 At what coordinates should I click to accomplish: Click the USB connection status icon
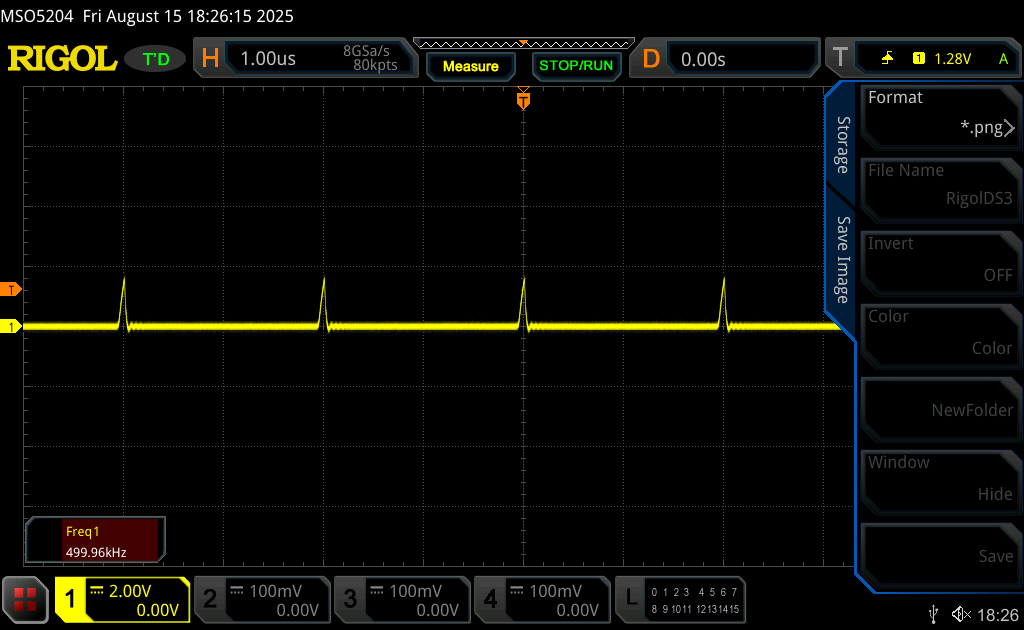pyautogui.click(x=933, y=613)
